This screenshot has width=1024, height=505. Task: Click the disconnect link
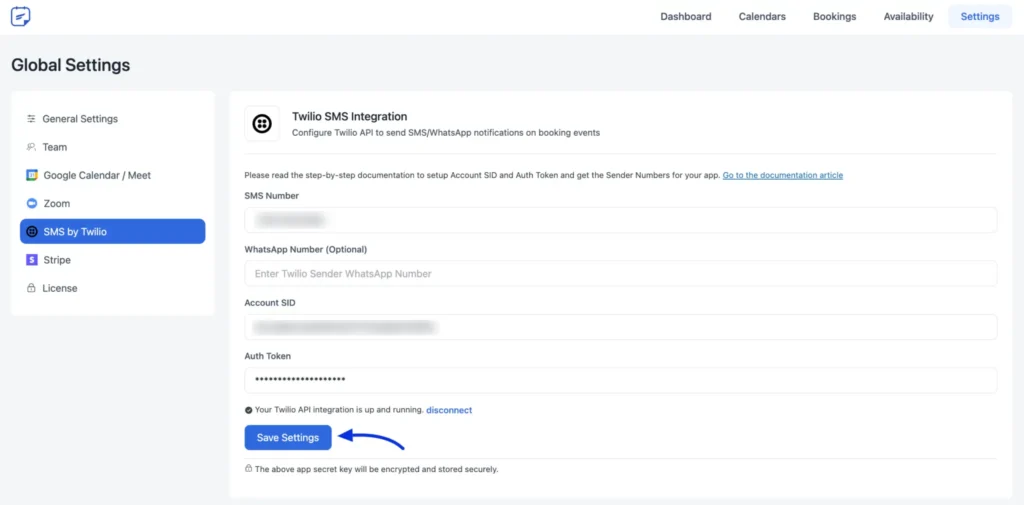tap(449, 410)
